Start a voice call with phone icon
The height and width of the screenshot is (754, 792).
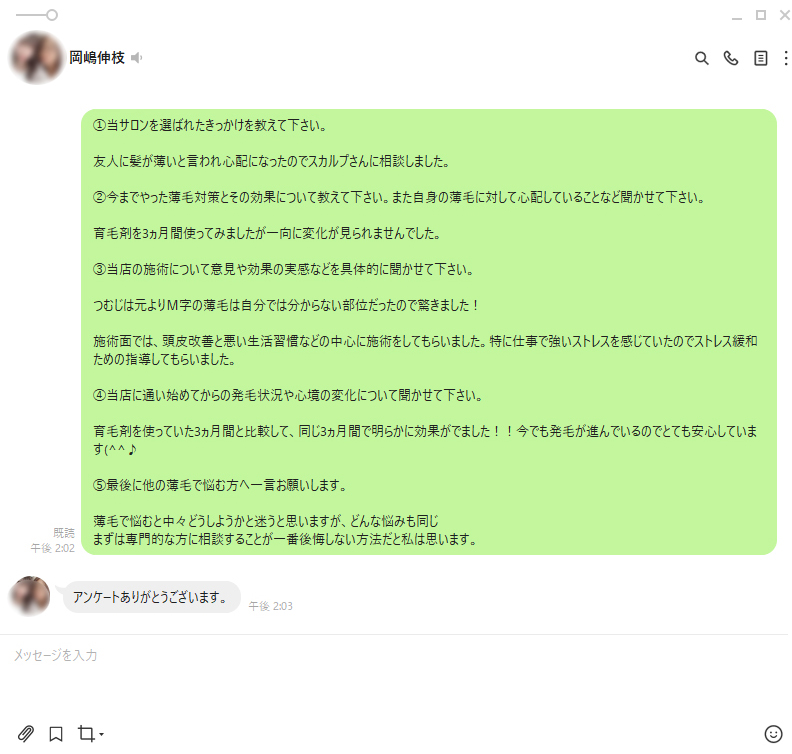[x=730, y=59]
